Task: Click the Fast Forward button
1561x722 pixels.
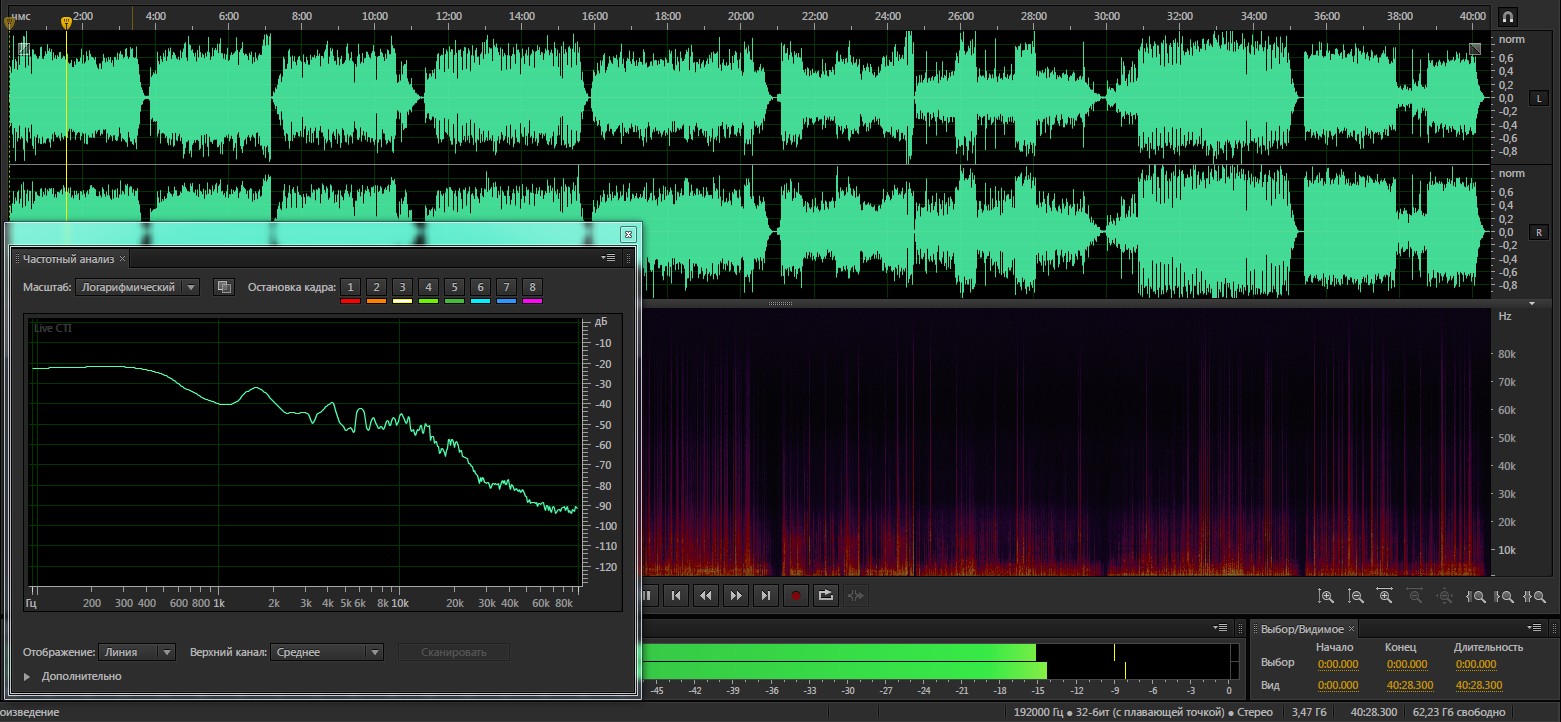Action: [736, 595]
